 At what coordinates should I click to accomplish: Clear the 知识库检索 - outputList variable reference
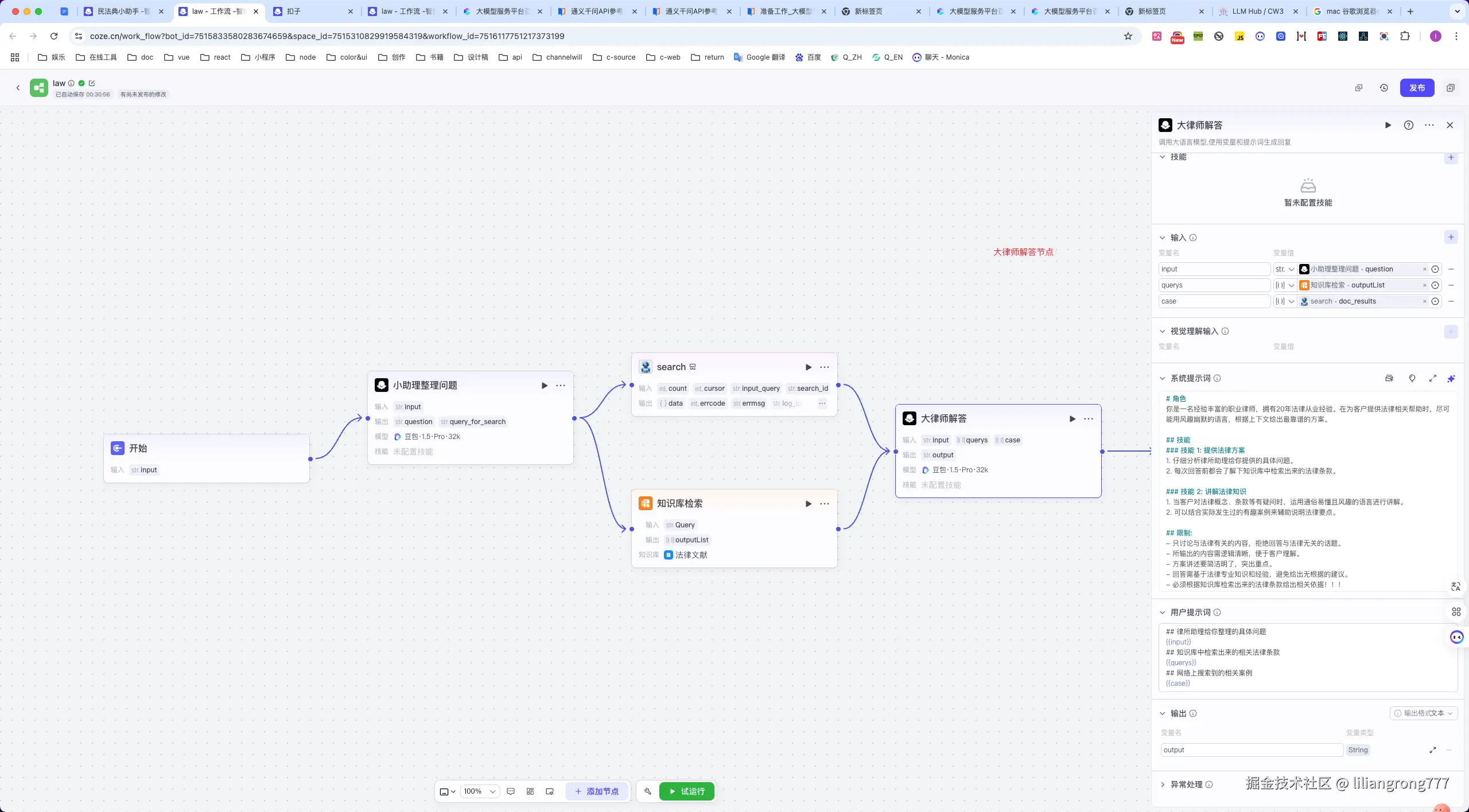click(x=1424, y=285)
